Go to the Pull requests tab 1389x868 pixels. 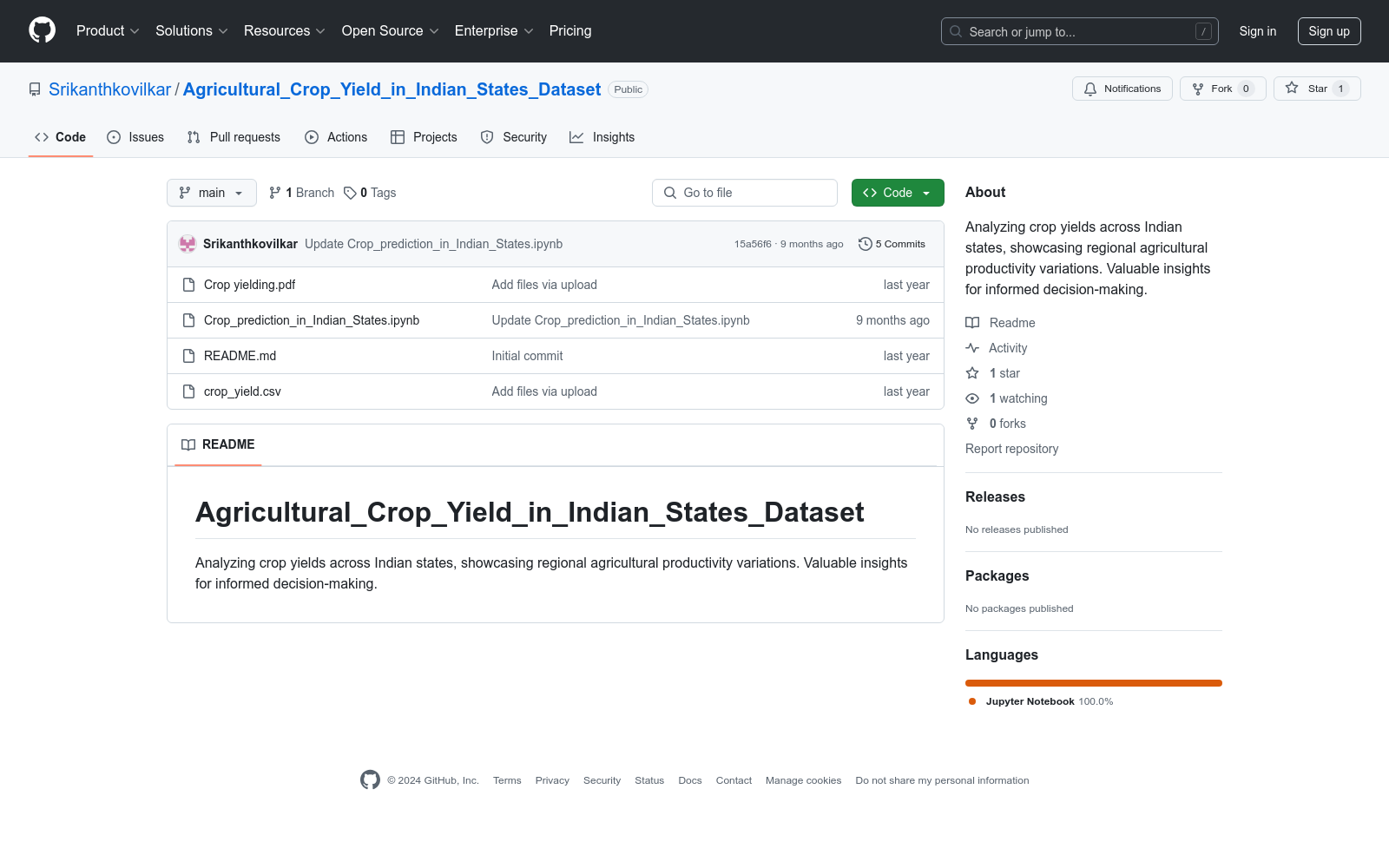click(x=234, y=137)
